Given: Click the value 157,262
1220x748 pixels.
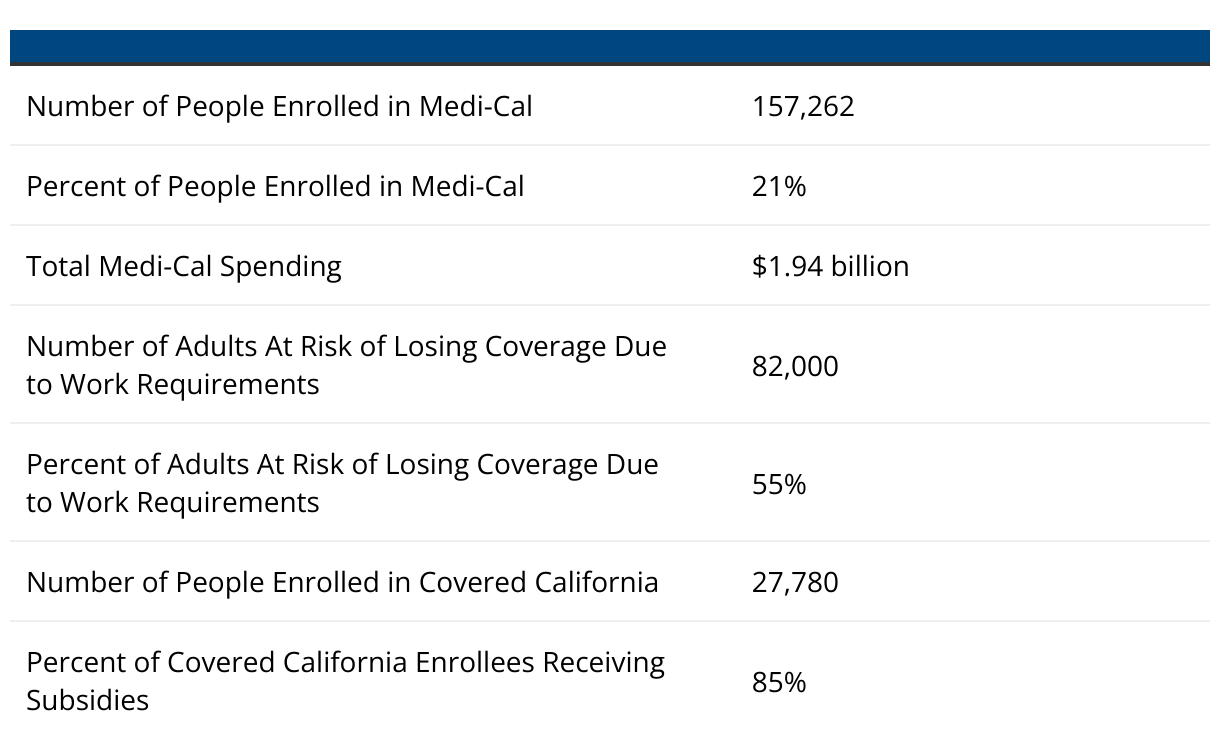Looking at the screenshot, I should tap(803, 106).
